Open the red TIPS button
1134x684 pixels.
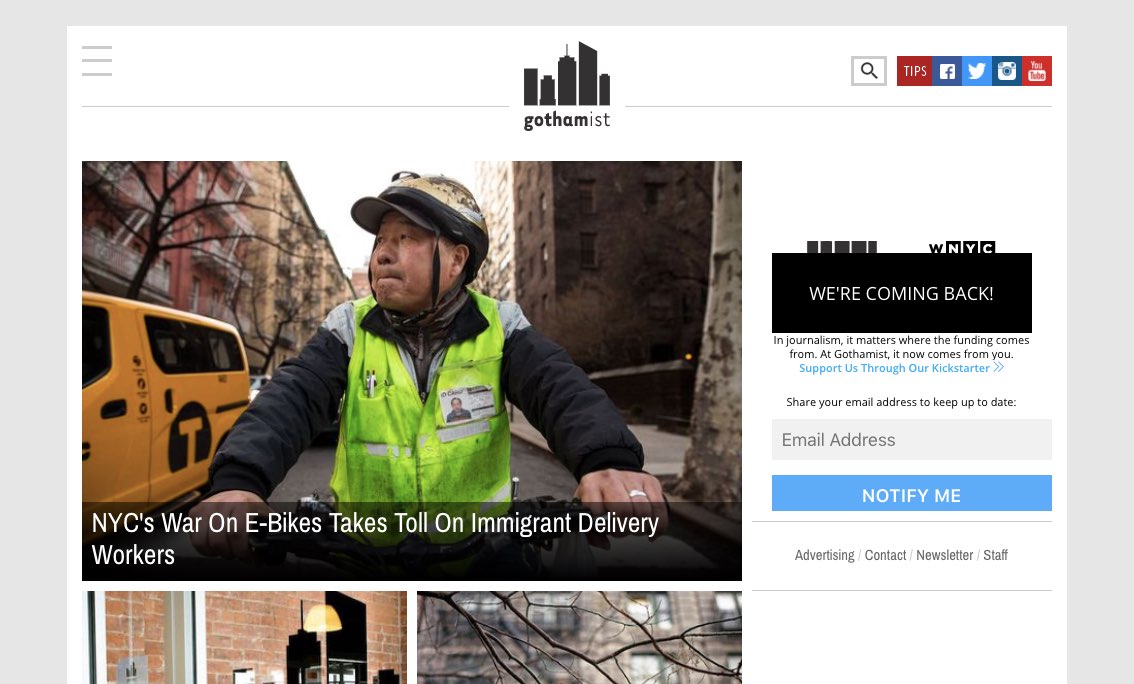click(915, 70)
